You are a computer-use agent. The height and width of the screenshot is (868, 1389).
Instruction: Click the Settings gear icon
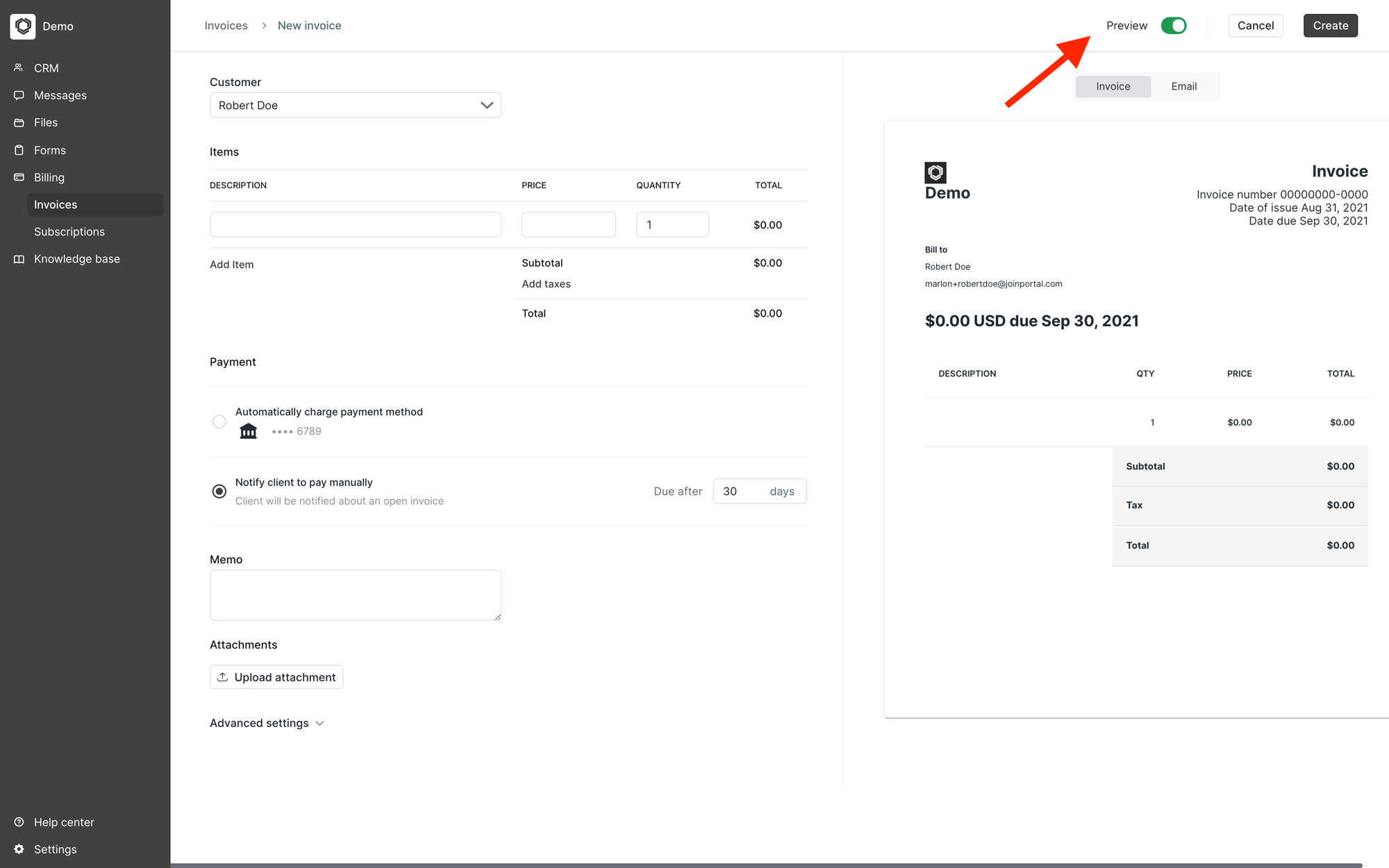[19, 849]
